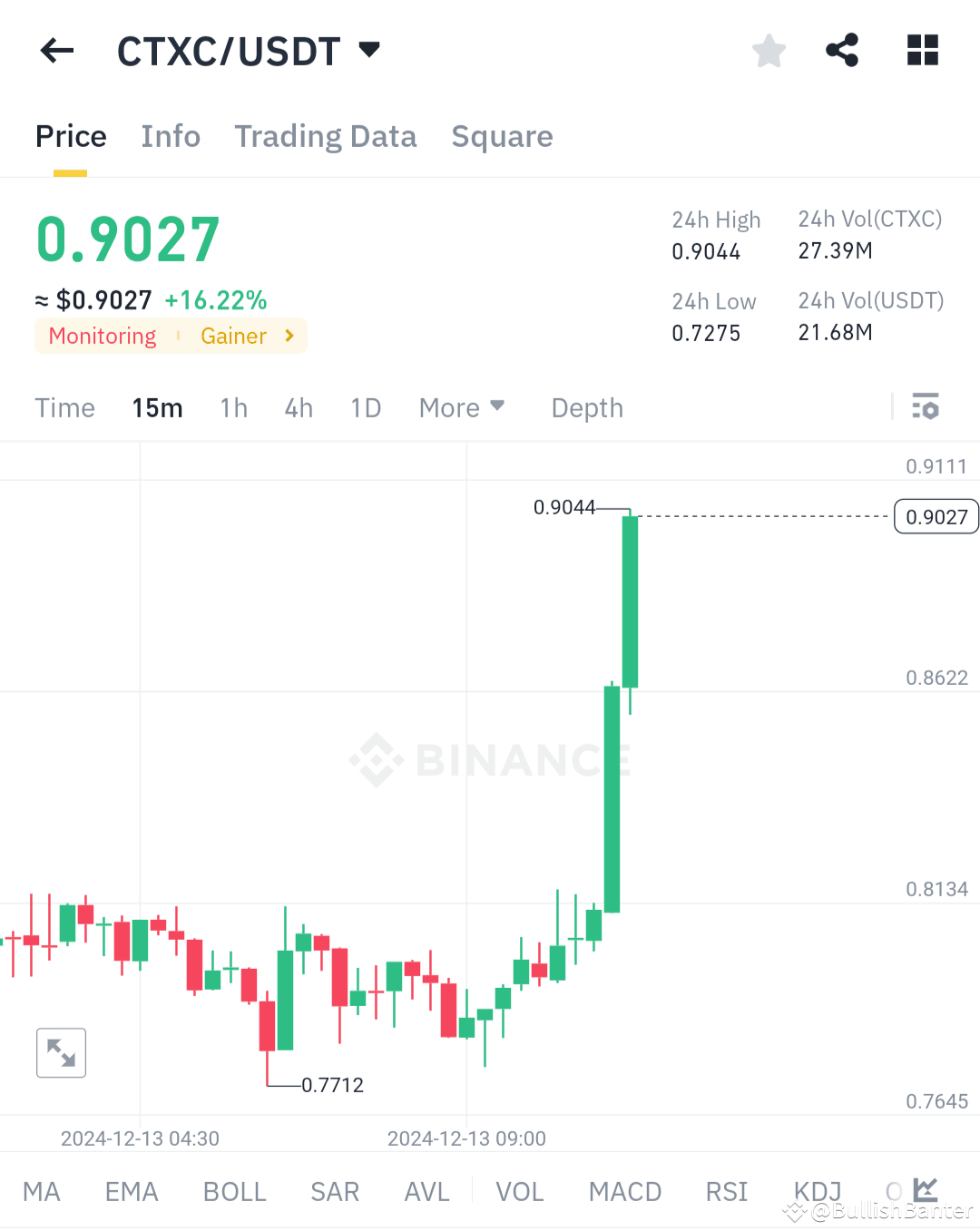Expand chart to fullscreen mode

tap(60, 1052)
